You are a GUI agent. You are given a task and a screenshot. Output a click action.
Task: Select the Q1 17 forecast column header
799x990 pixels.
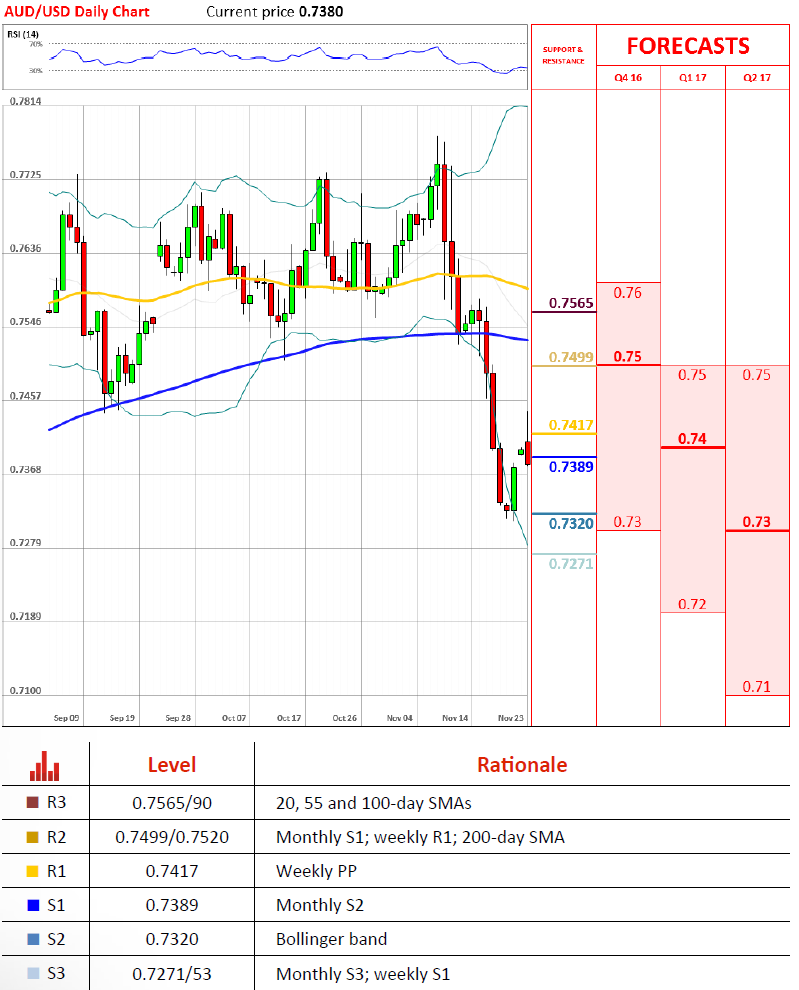pos(692,78)
